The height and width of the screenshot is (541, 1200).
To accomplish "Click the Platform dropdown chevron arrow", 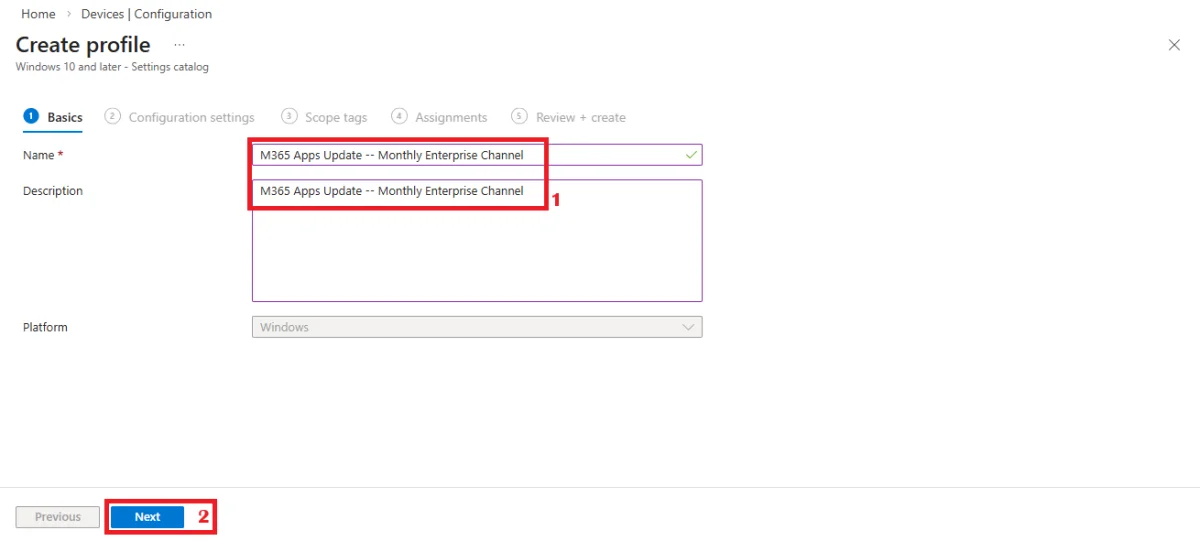I will 688,327.
